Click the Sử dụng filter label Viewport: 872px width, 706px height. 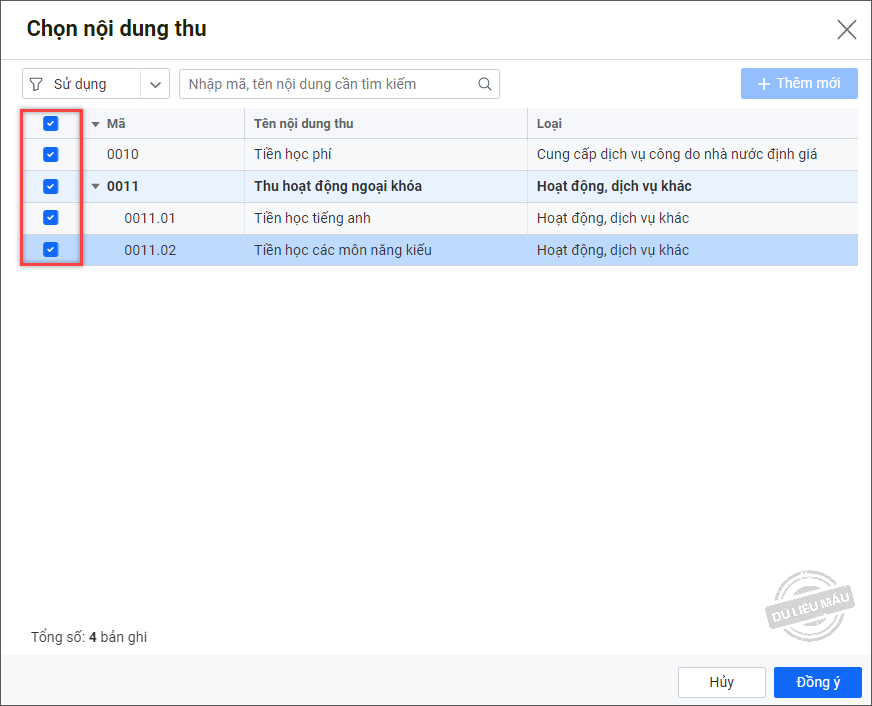point(80,84)
